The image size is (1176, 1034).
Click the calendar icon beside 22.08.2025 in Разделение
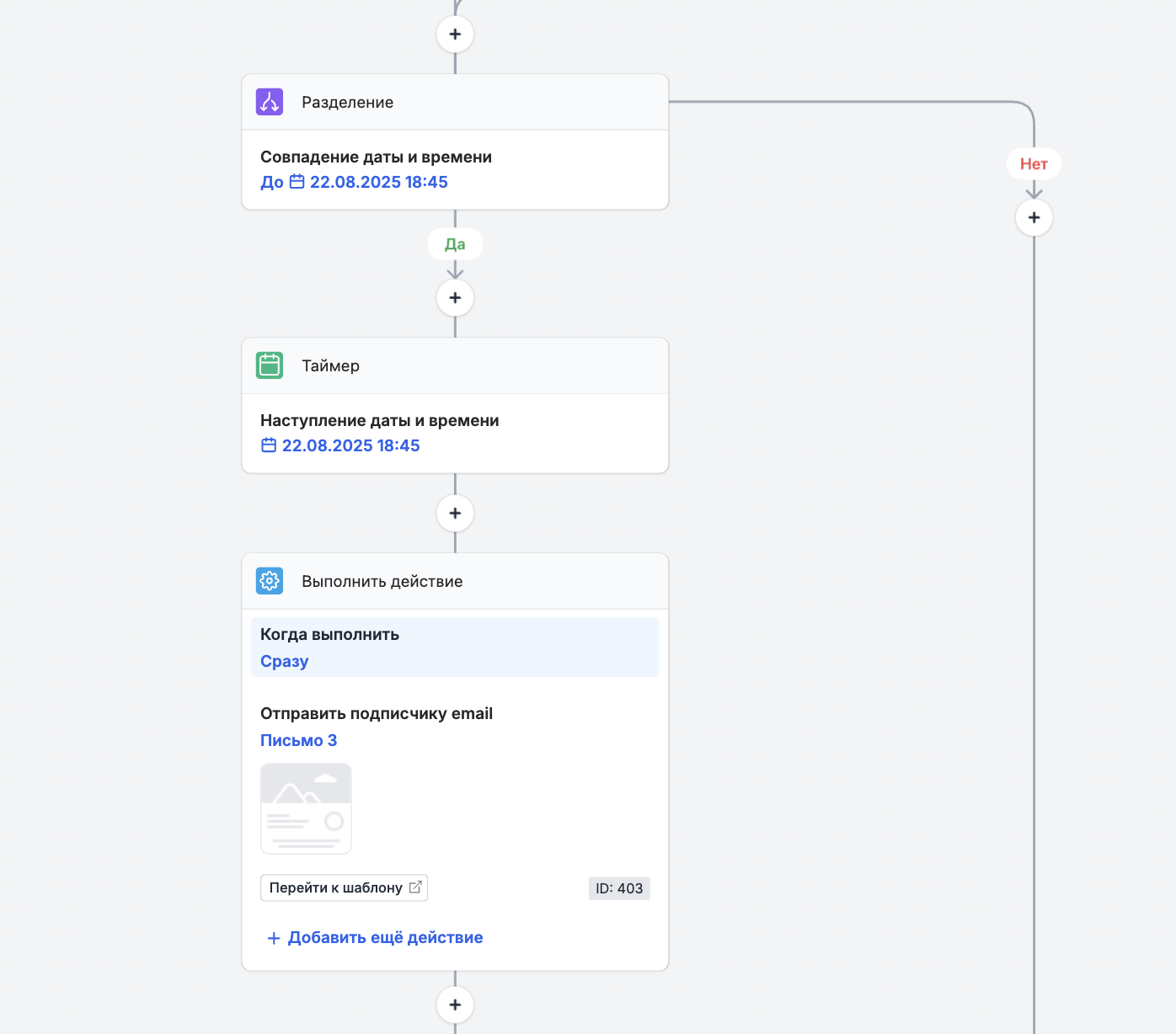(x=297, y=182)
